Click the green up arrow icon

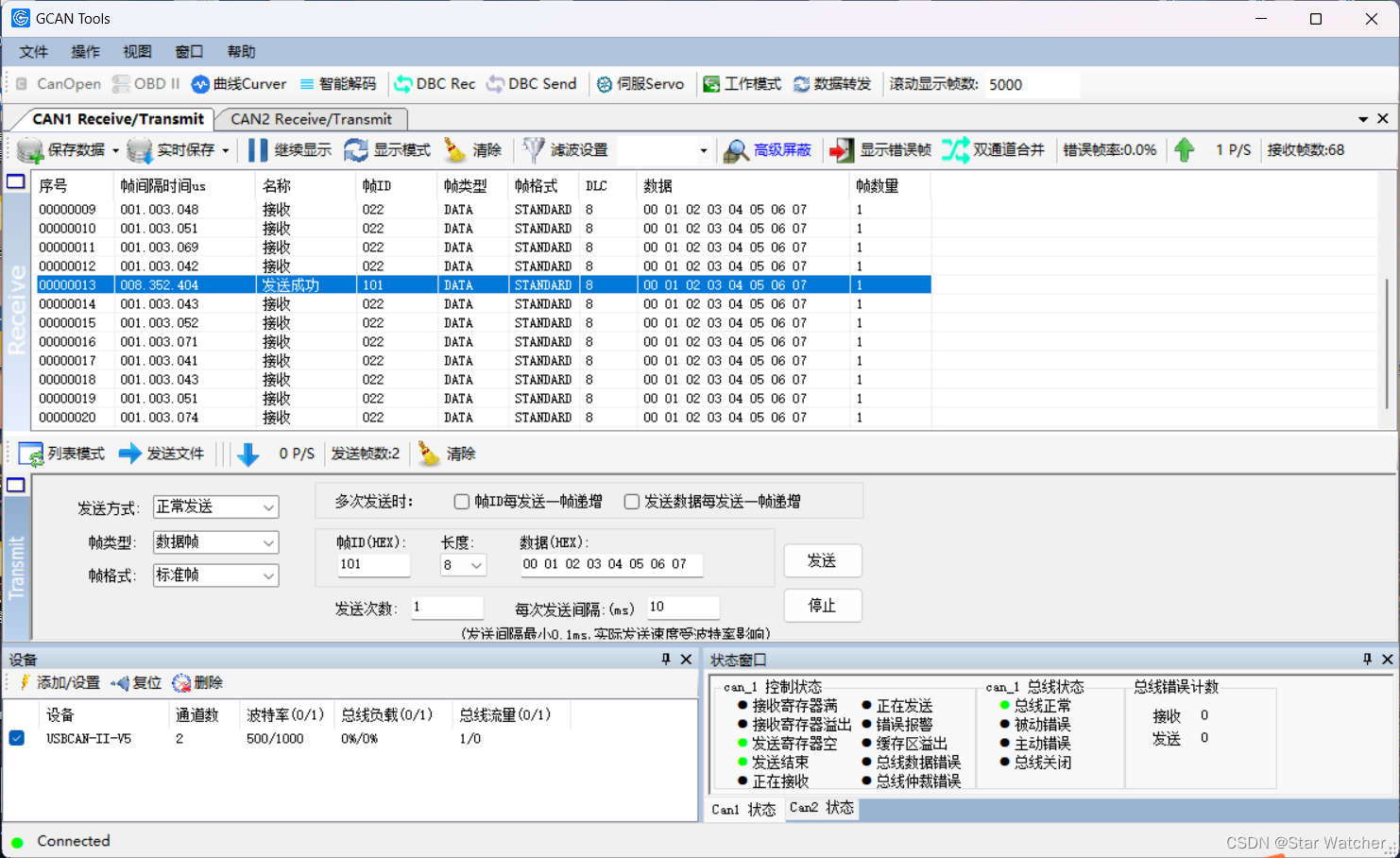1184,149
